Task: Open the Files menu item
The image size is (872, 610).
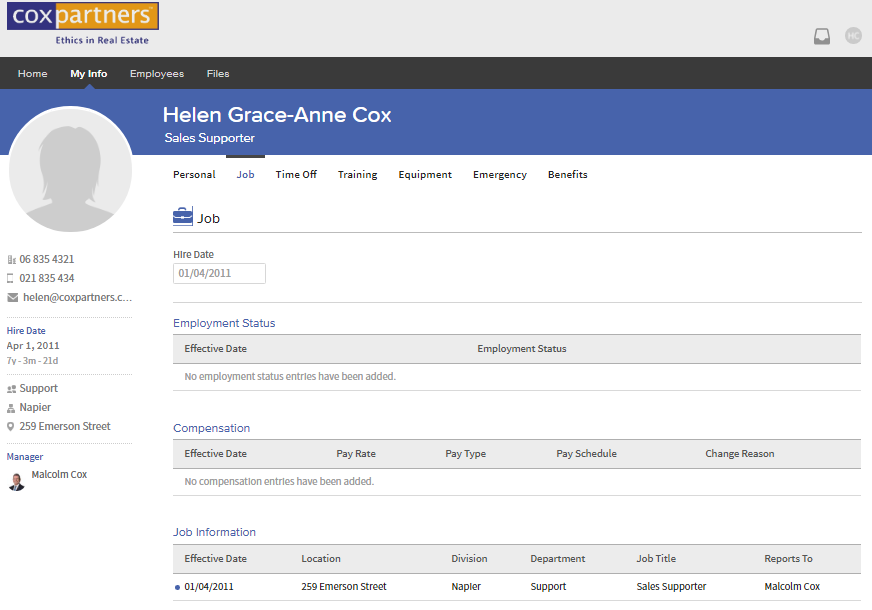Action: [218, 74]
